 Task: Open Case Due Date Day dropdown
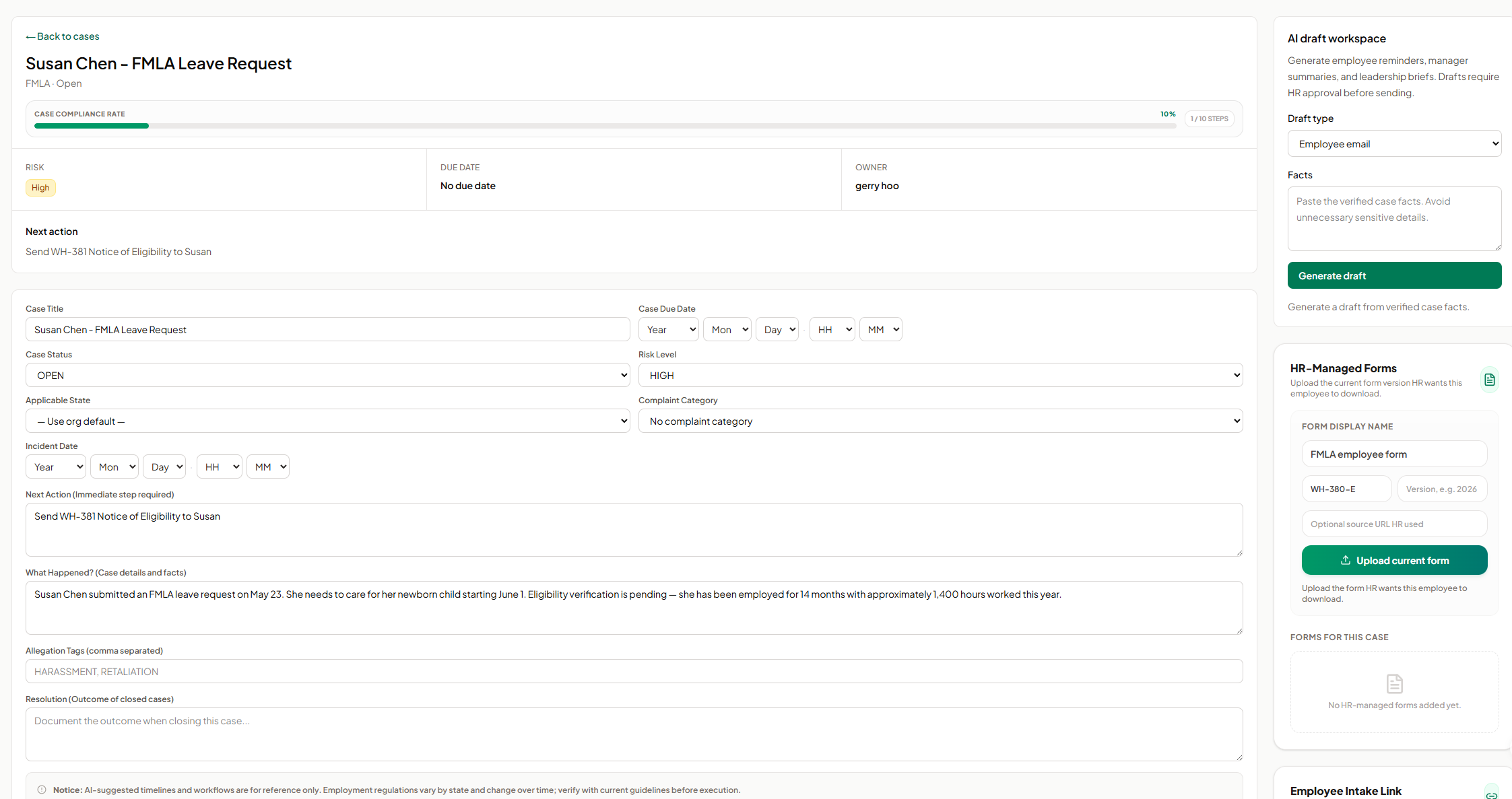pos(777,329)
